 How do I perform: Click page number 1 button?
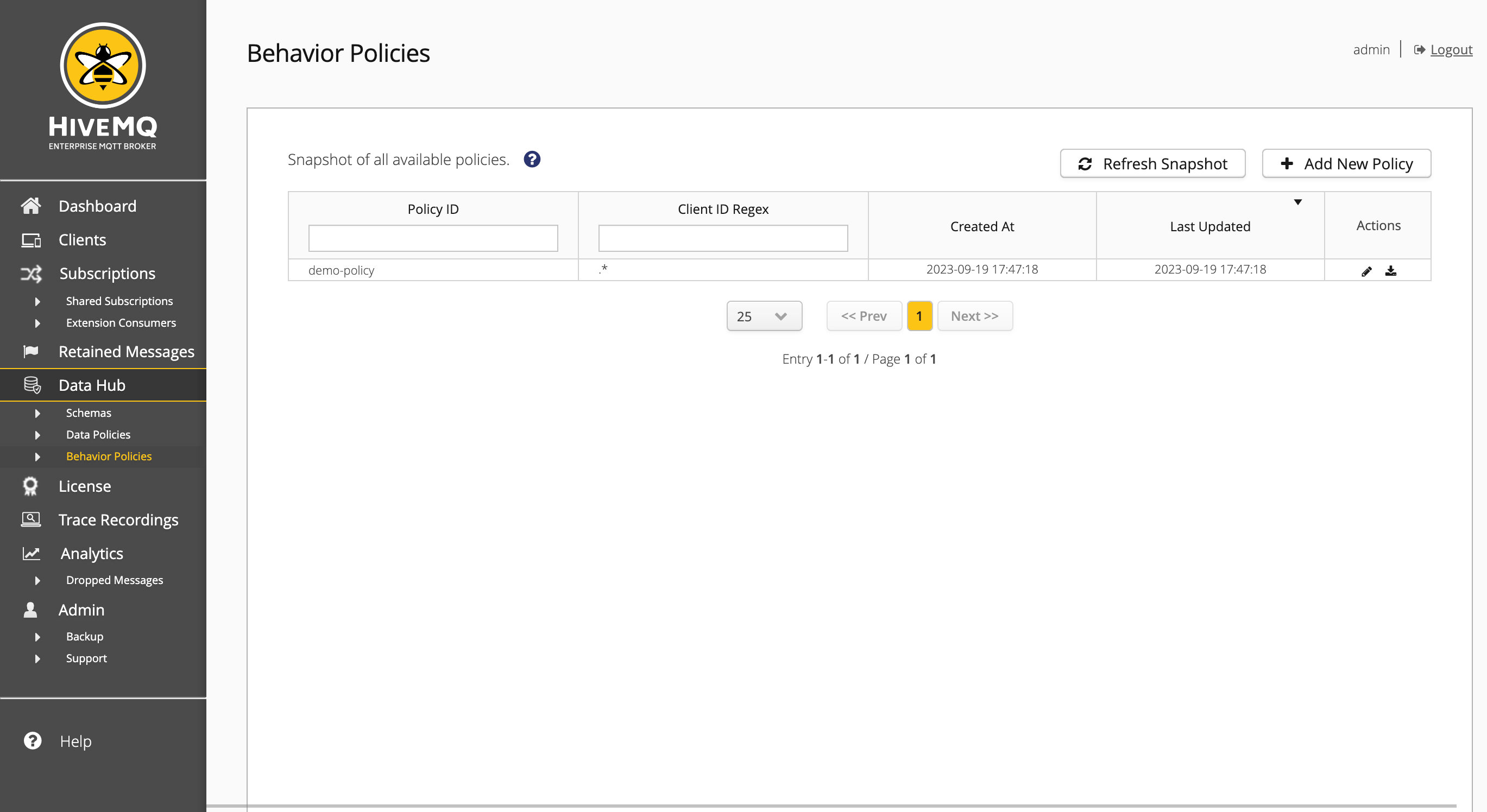click(919, 316)
